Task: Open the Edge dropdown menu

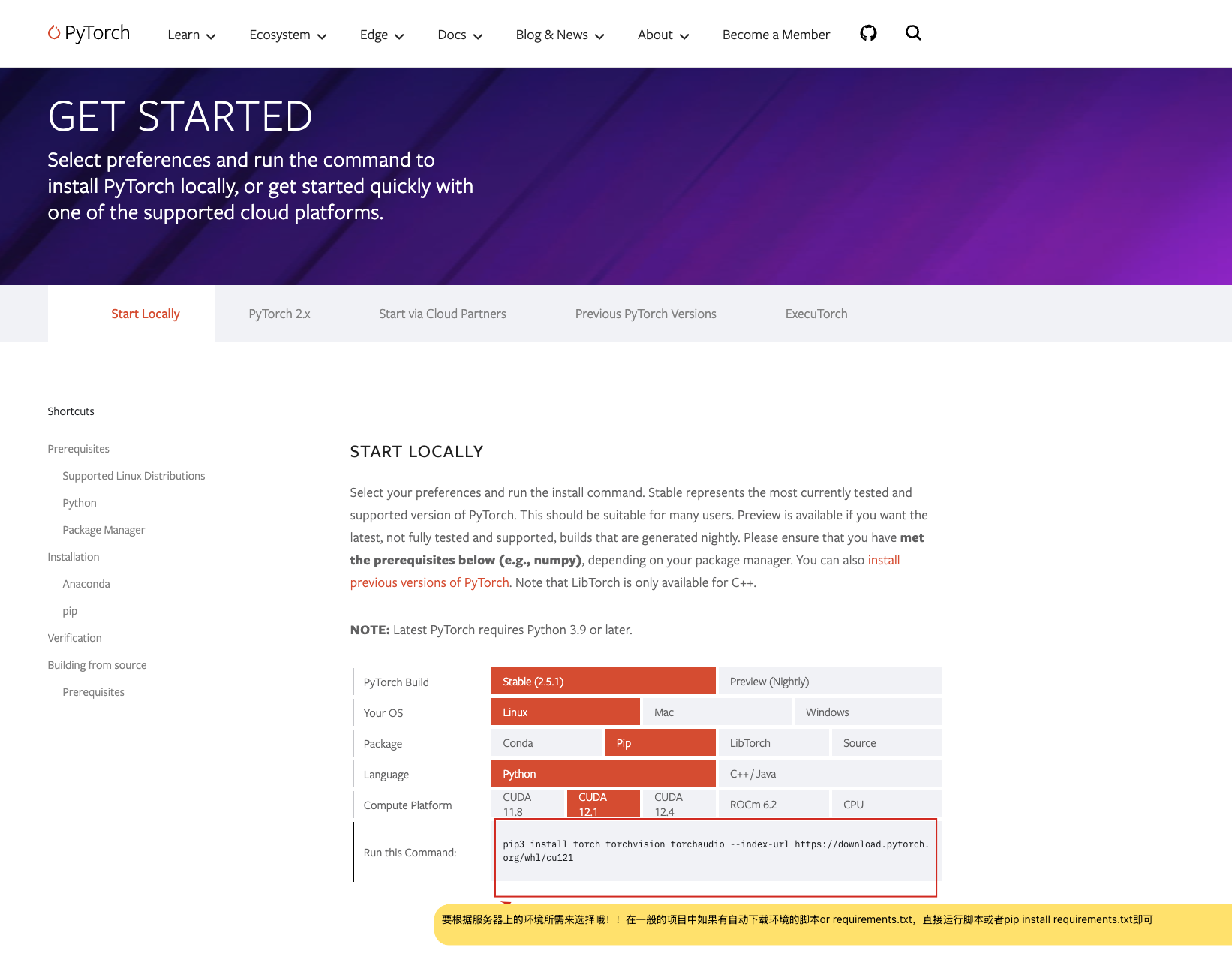Action: click(x=382, y=35)
